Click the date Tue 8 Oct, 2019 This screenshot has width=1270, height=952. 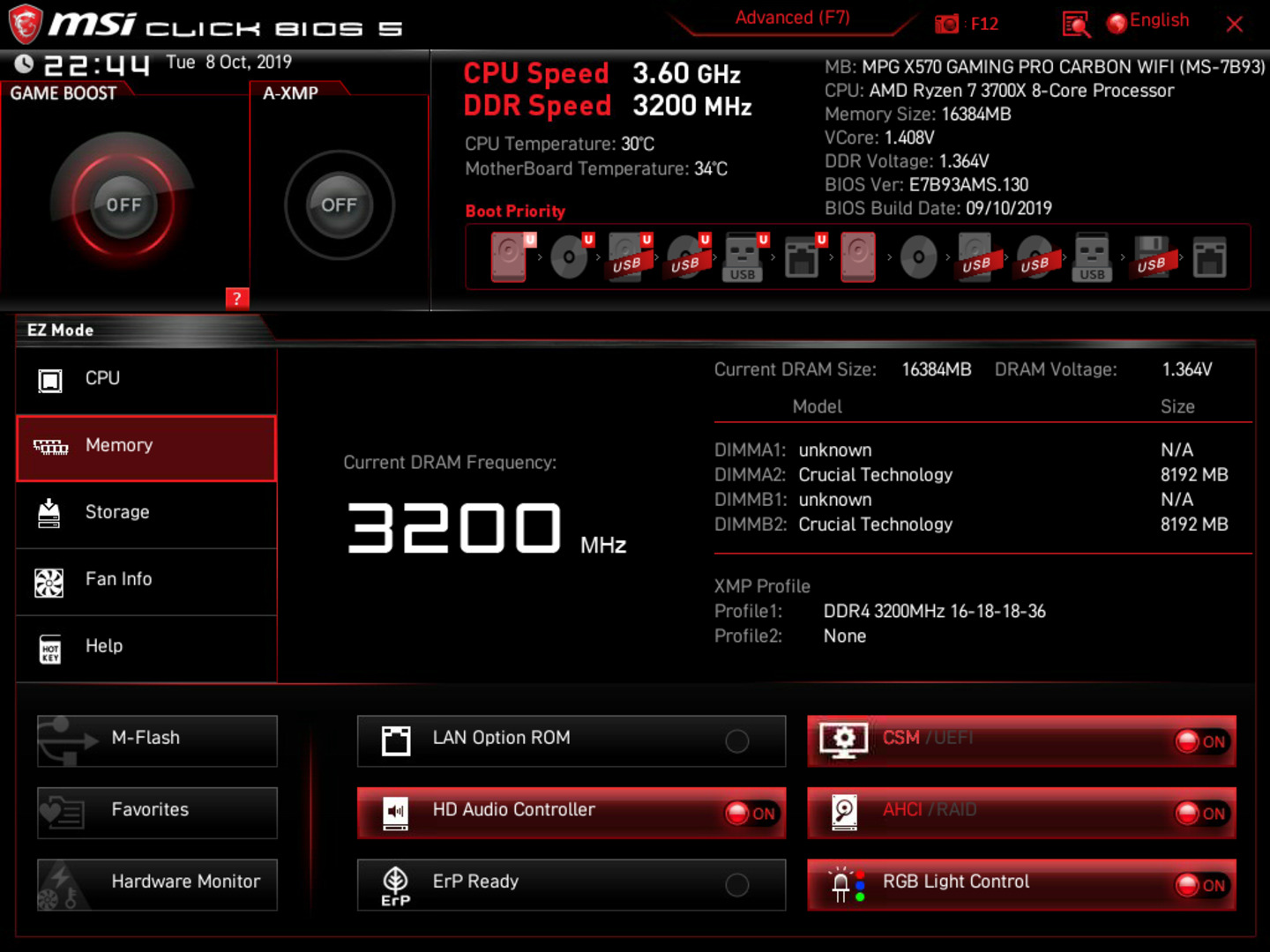click(229, 63)
